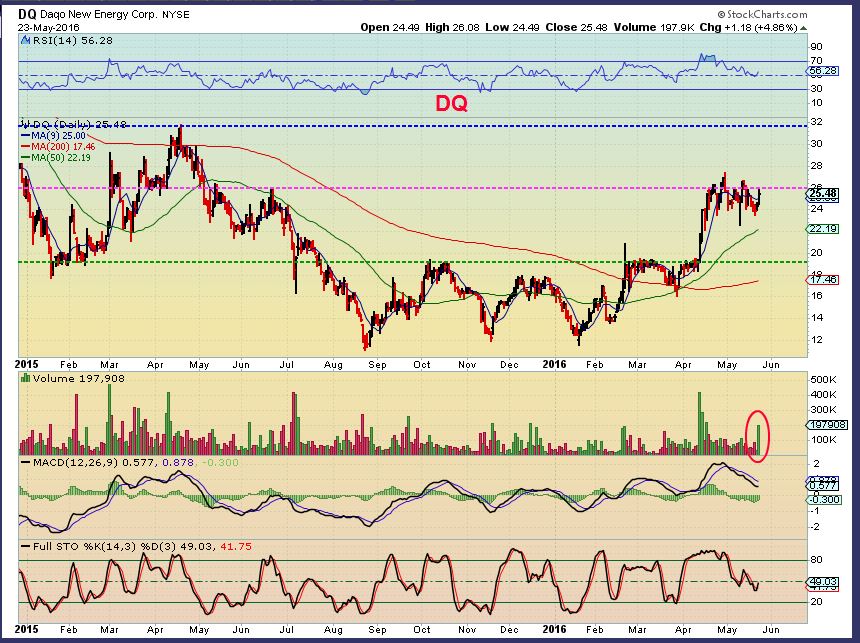Click the 56.28 RSI value tag on right axis
Screen dimensions: 860x643
click(x=823, y=71)
